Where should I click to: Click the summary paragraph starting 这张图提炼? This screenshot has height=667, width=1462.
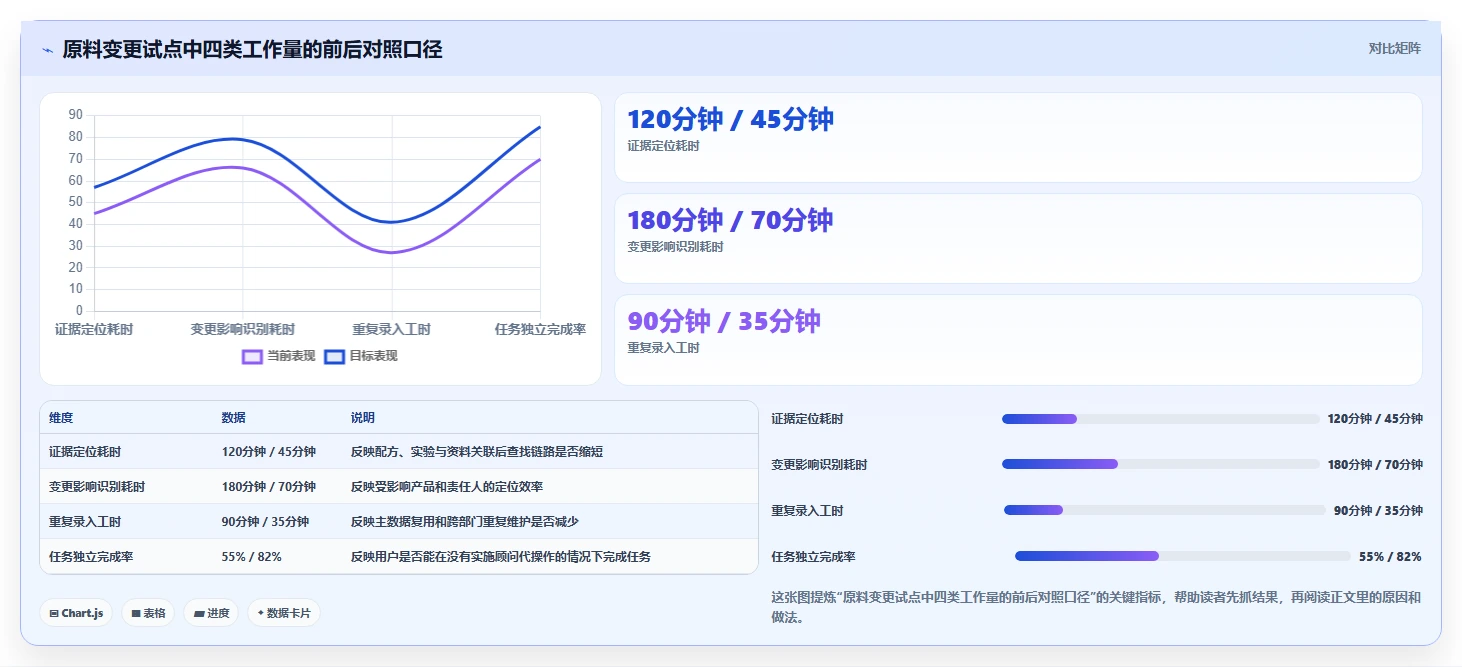click(x=1096, y=607)
